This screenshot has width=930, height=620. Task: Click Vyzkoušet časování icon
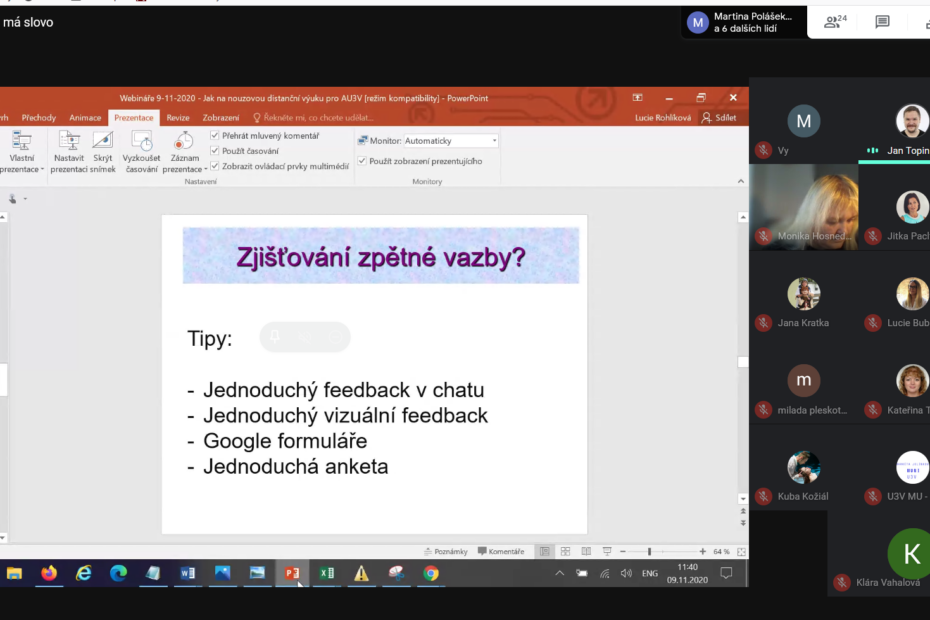click(x=141, y=142)
